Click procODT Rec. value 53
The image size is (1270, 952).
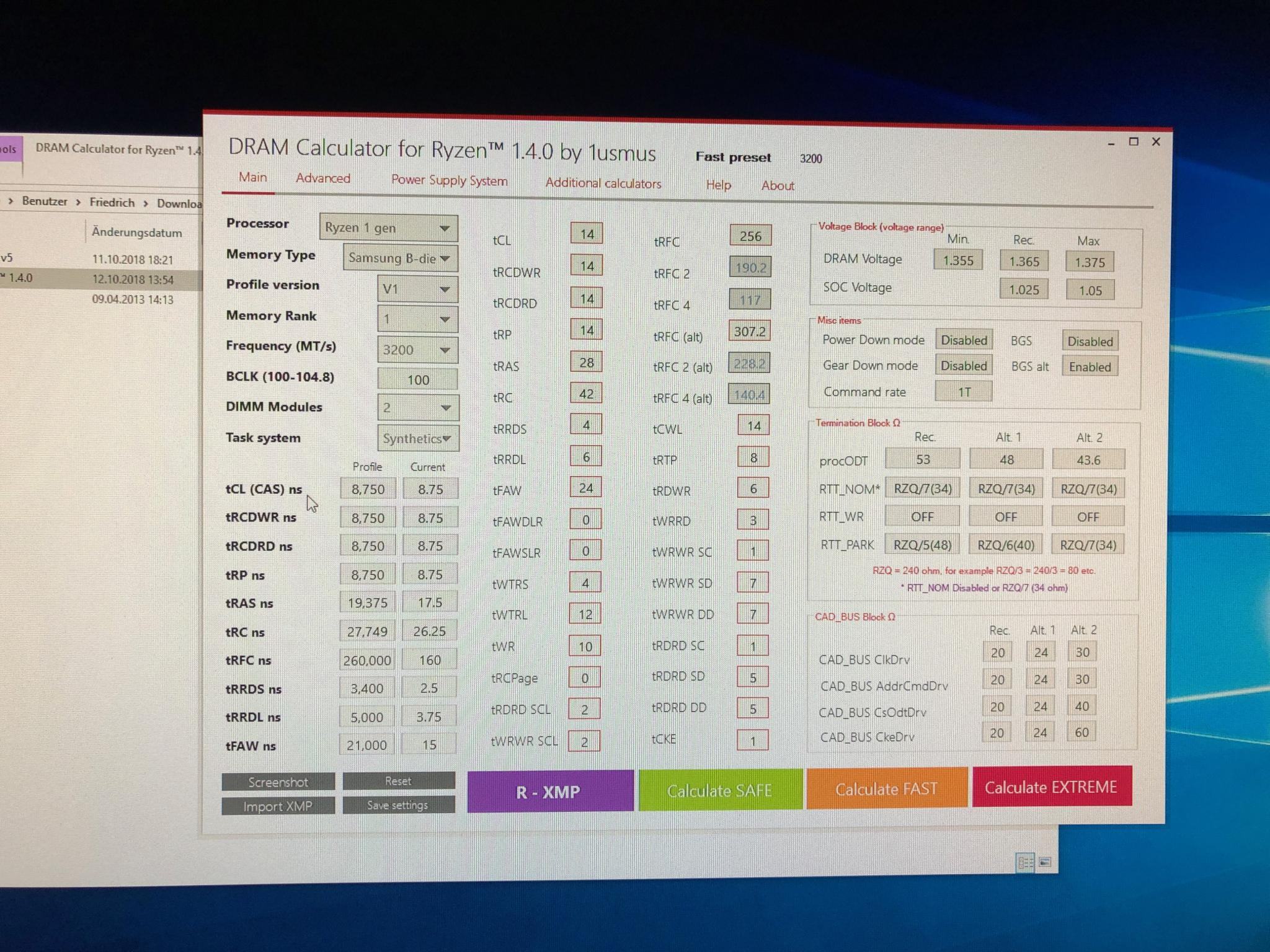(923, 459)
